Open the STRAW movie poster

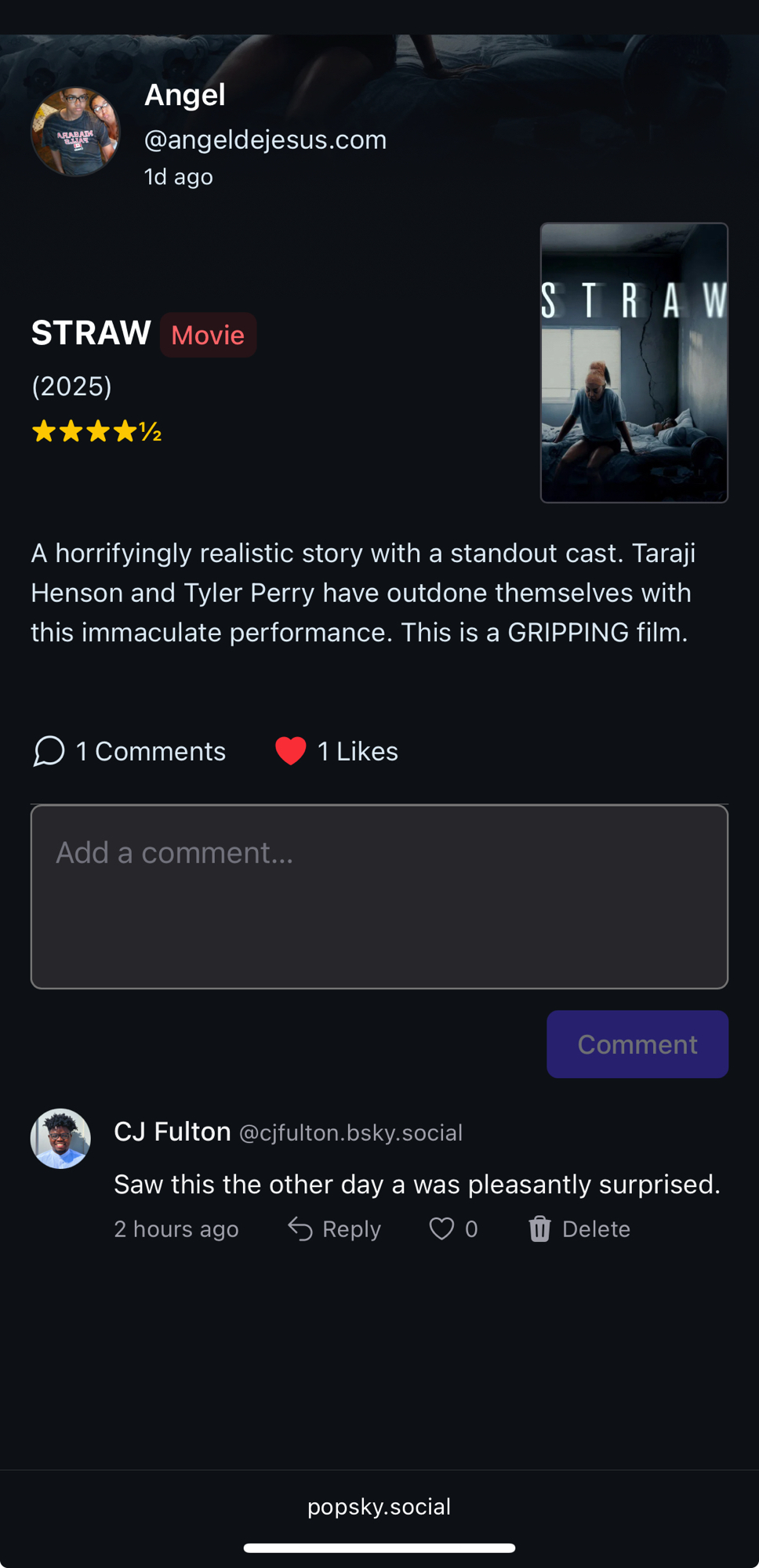coord(634,362)
